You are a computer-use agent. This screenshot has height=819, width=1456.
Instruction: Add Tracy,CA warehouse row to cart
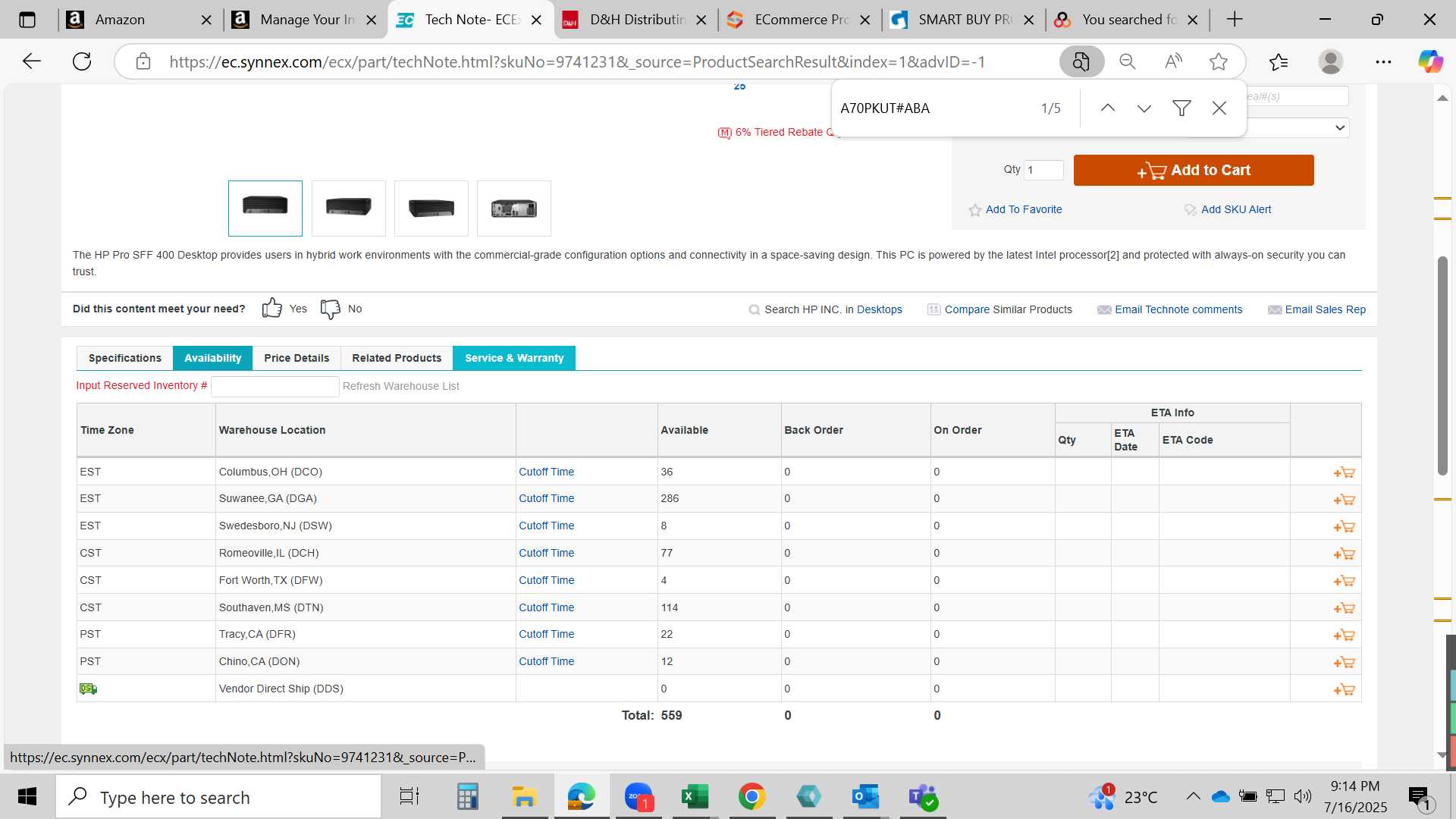coord(1344,635)
